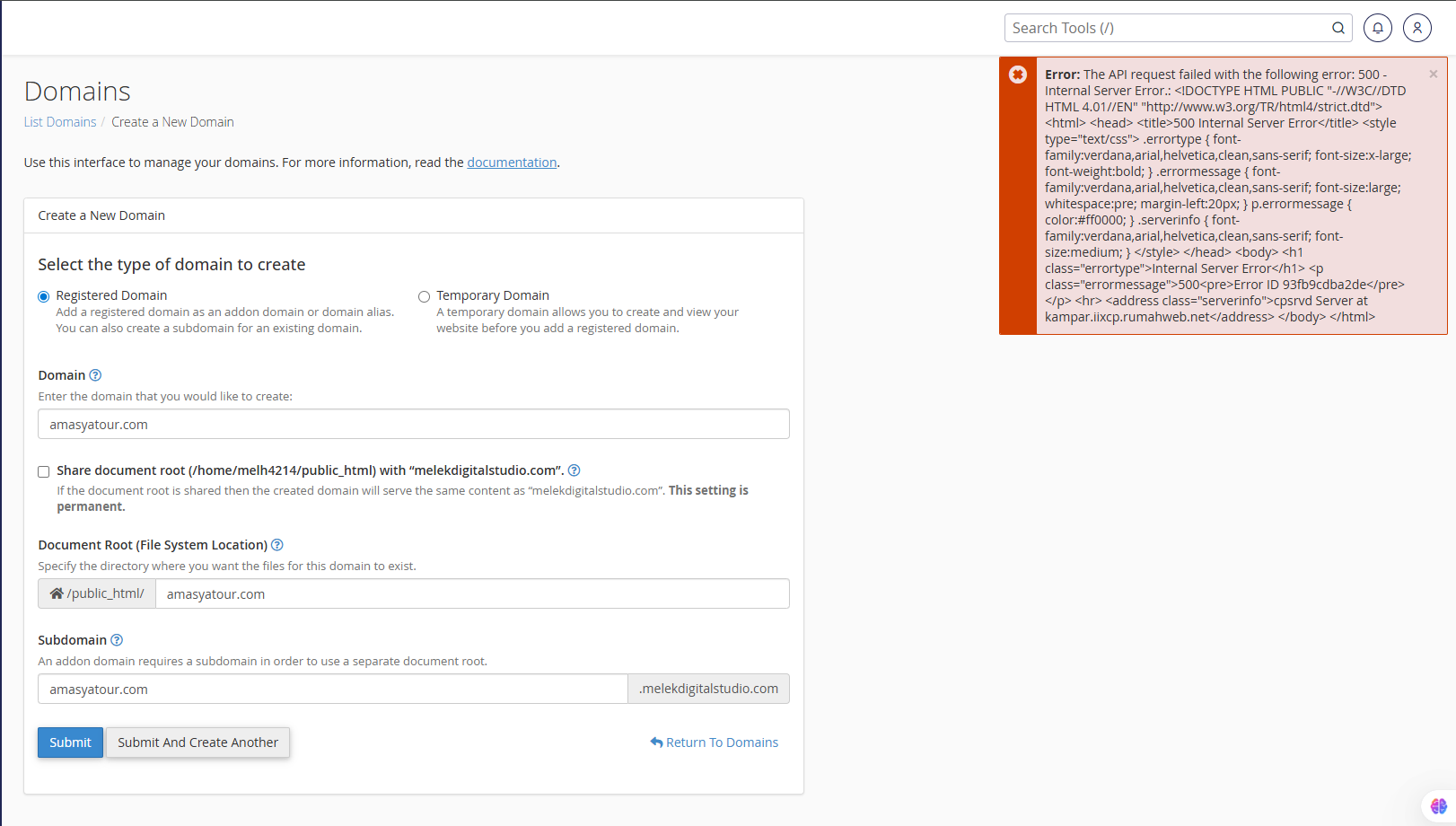
Task: Click the Subdomain help question icon
Action: [117, 640]
